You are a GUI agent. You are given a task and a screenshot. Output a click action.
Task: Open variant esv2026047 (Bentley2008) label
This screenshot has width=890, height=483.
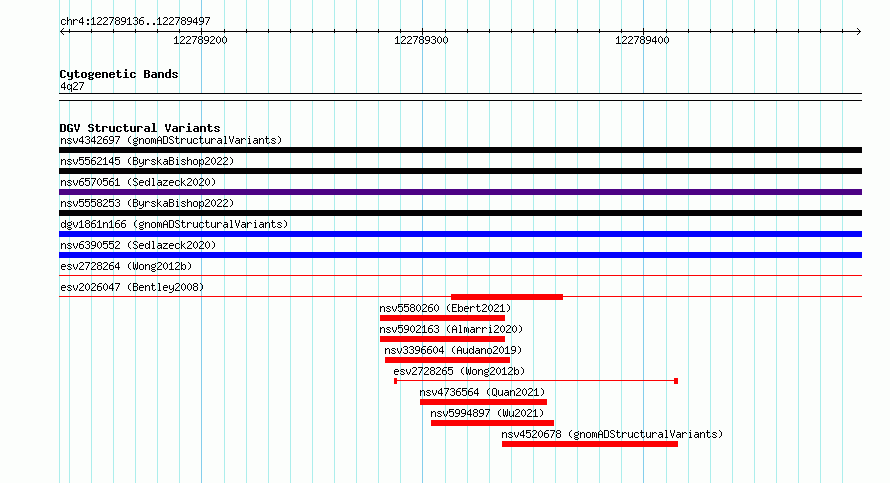[132, 287]
